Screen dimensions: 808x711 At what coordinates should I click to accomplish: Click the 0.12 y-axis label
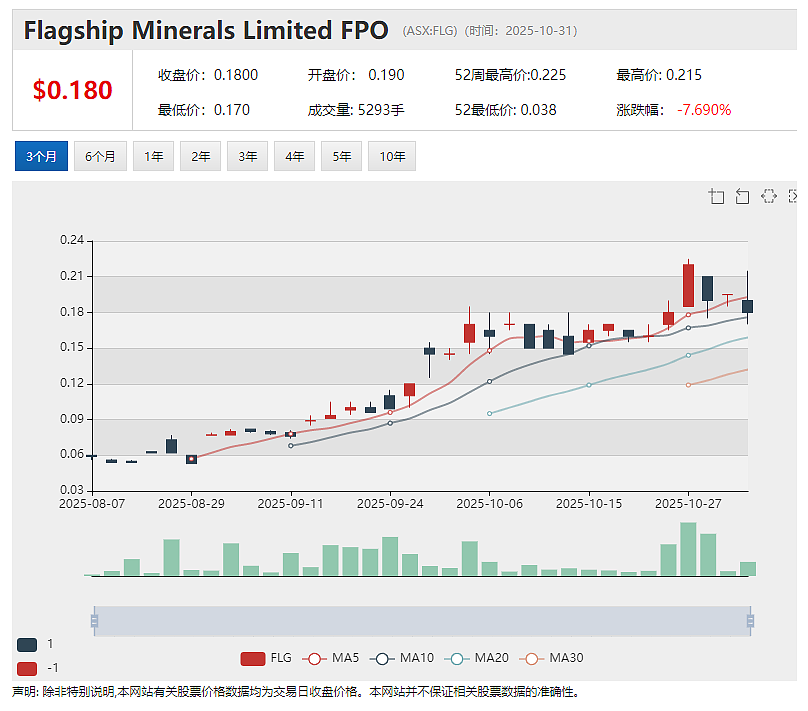[x=72, y=383]
